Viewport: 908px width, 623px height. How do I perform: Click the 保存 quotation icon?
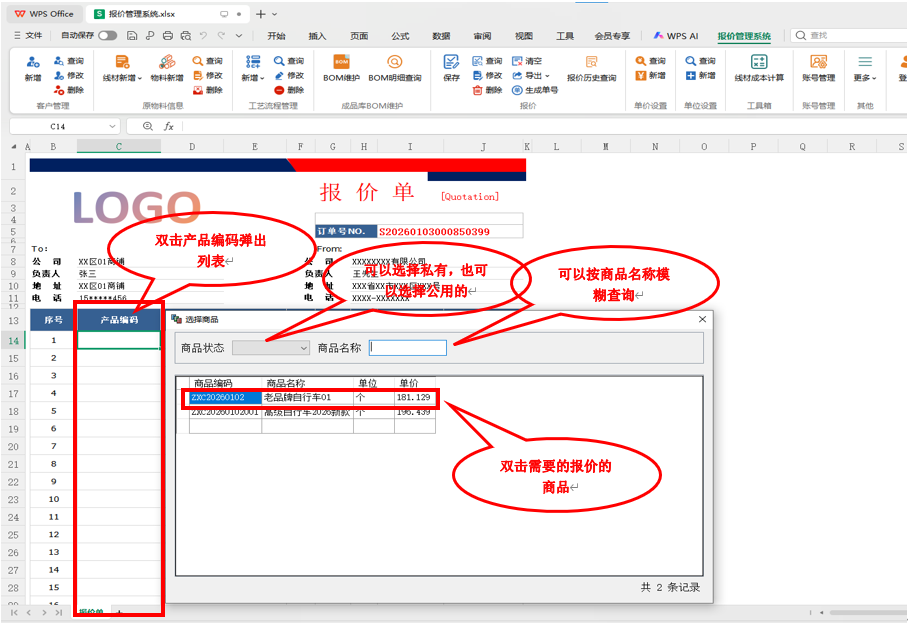pos(451,68)
